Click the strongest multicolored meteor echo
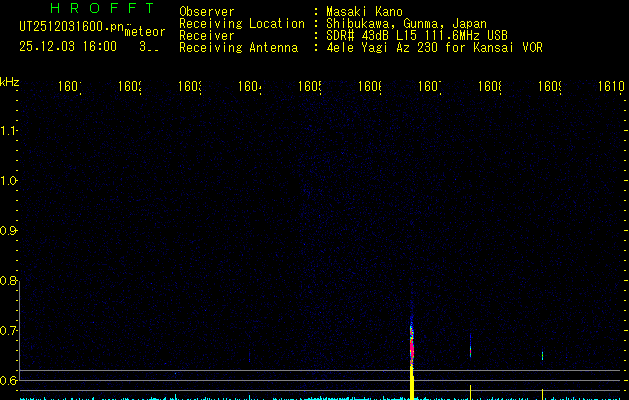 (x=411, y=342)
